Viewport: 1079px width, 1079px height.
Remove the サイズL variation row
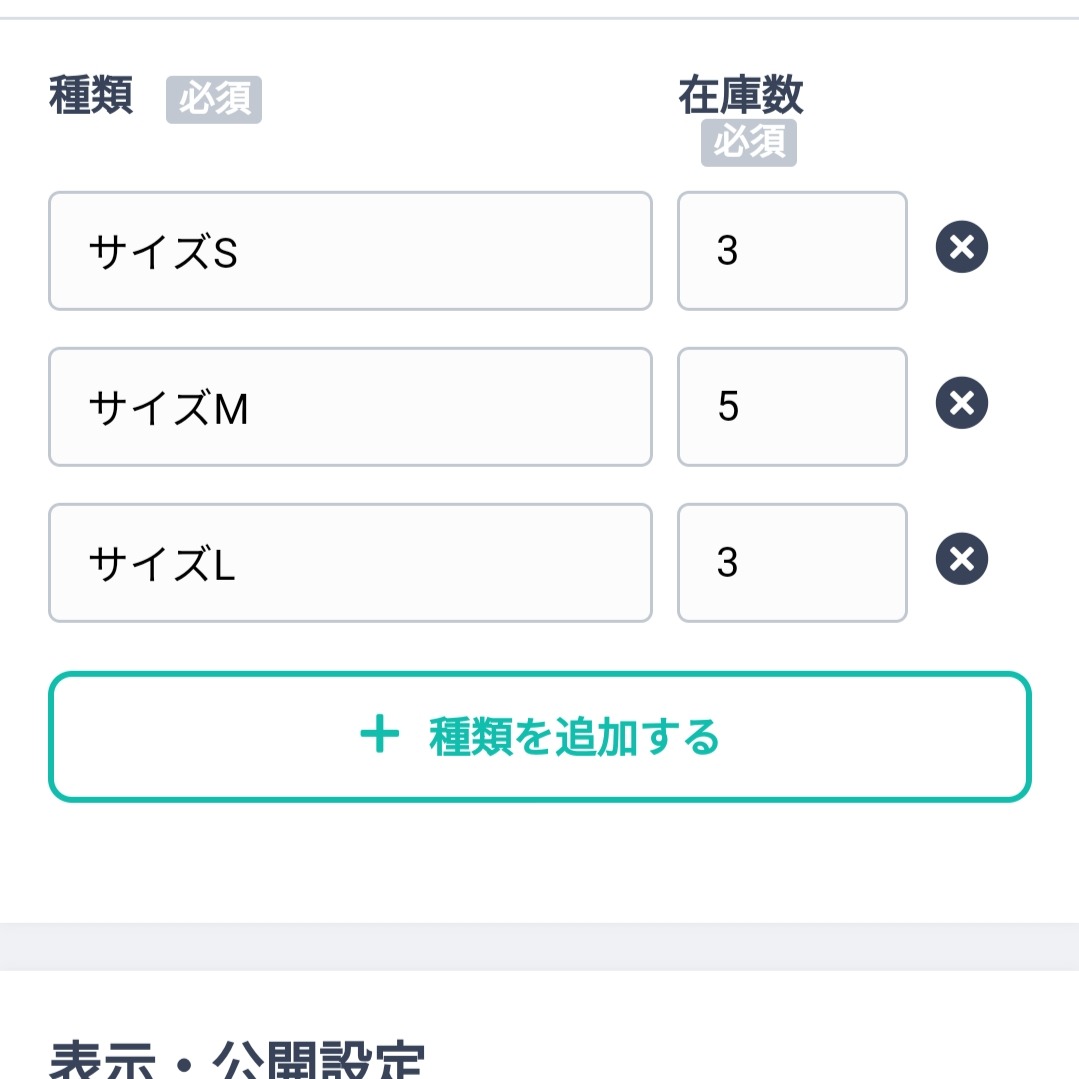(961, 559)
